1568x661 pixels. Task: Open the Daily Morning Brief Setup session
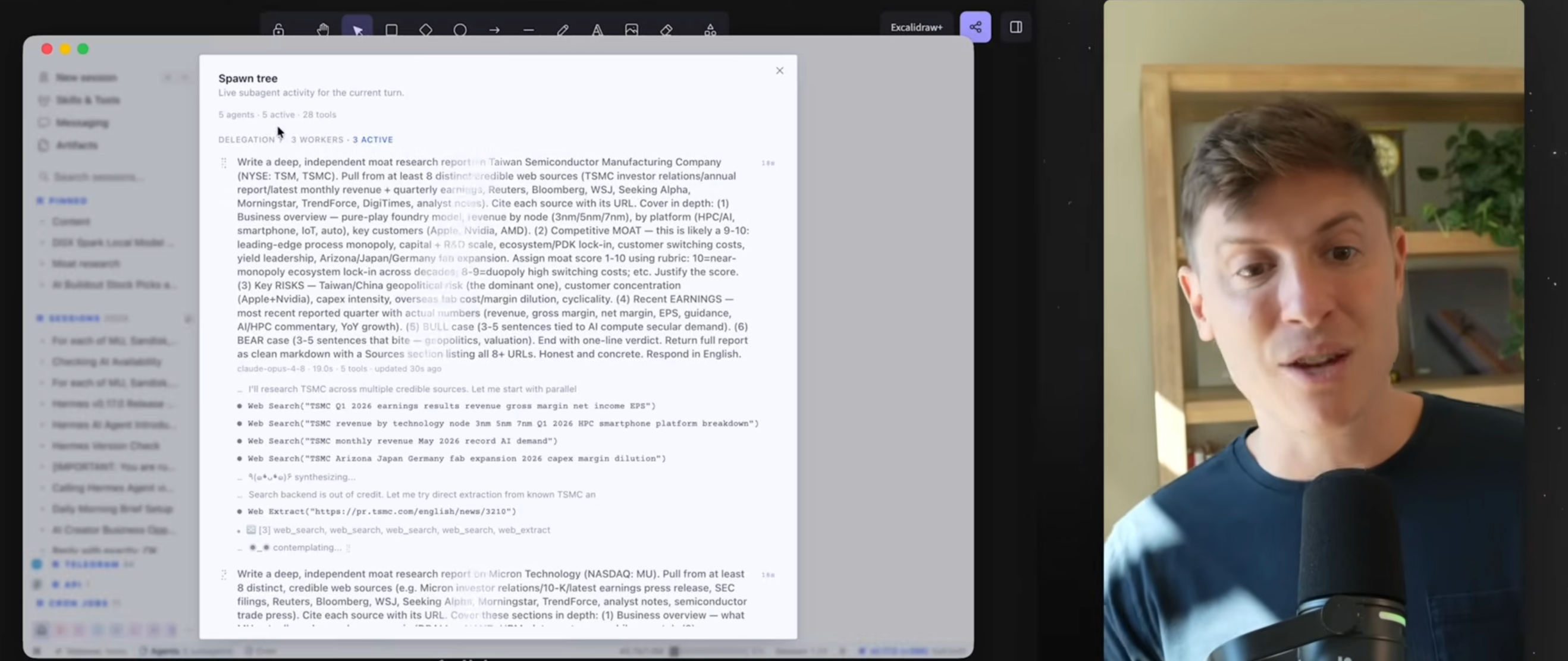point(112,509)
